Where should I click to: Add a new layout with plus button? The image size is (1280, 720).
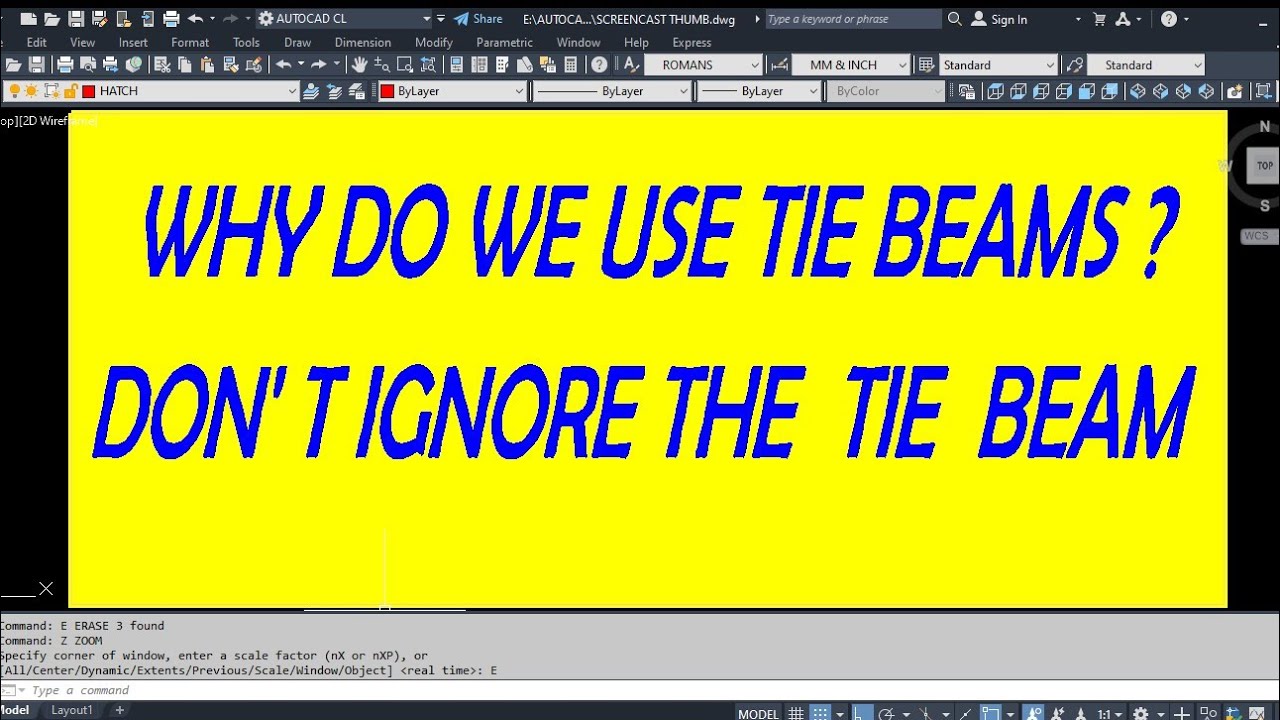pyautogui.click(x=120, y=710)
